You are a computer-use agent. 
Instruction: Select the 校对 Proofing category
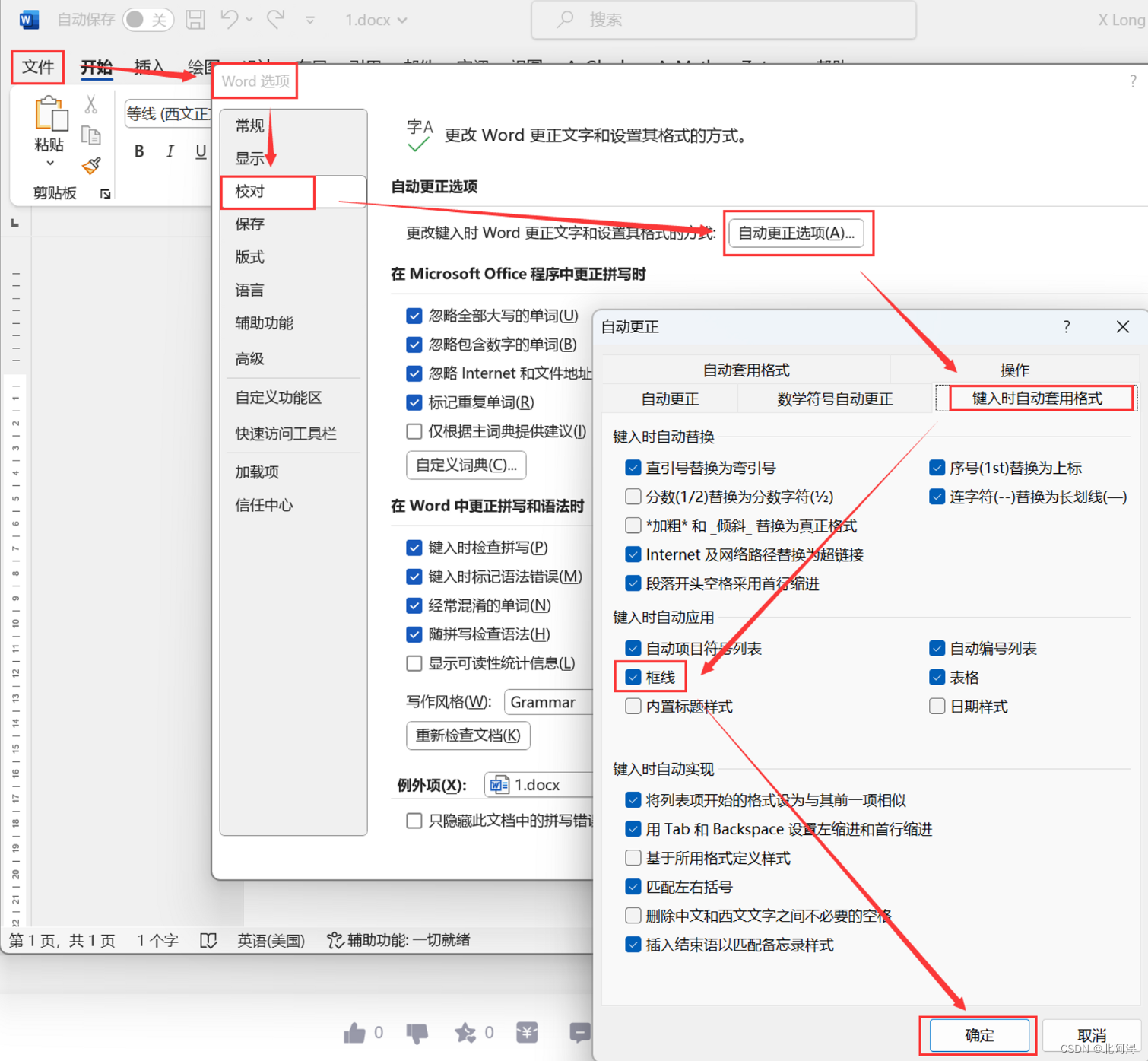[293, 192]
